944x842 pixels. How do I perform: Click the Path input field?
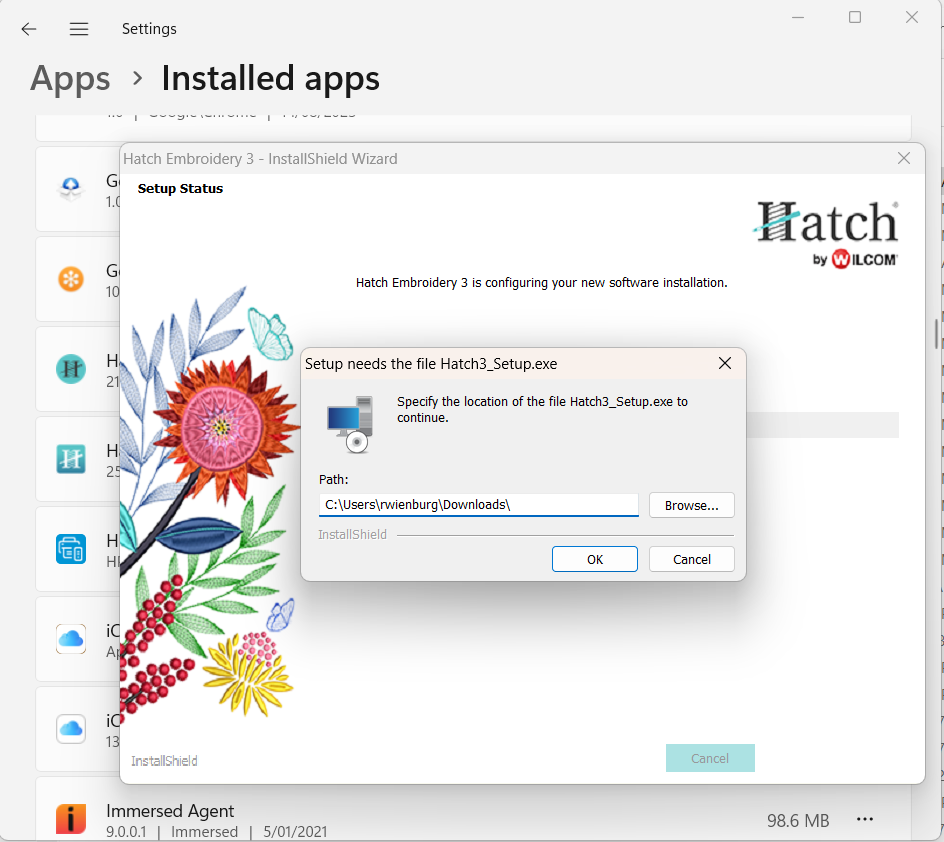click(478, 505)
